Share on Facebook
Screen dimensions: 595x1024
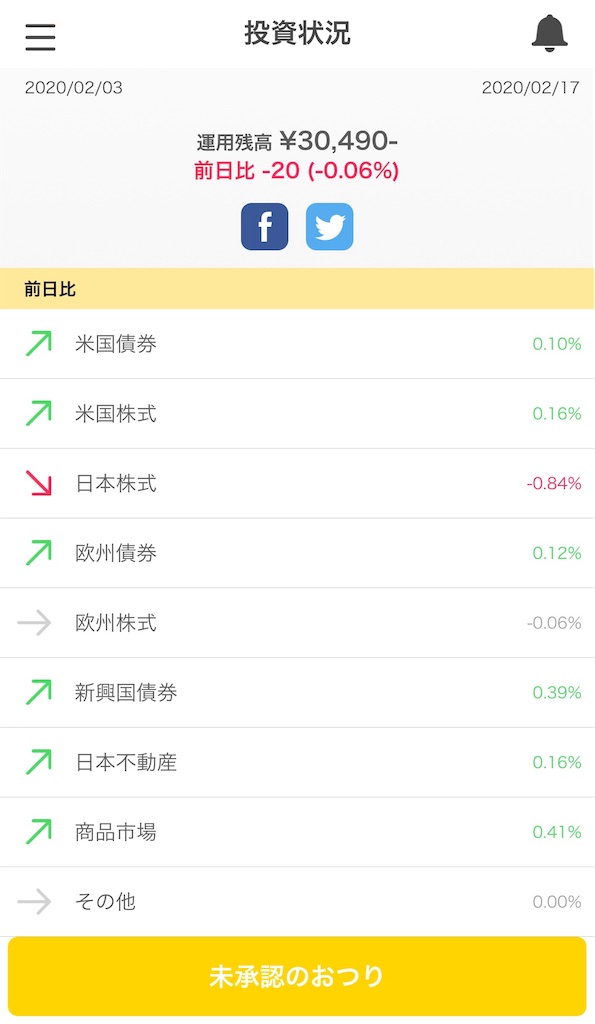click(265, 227)
